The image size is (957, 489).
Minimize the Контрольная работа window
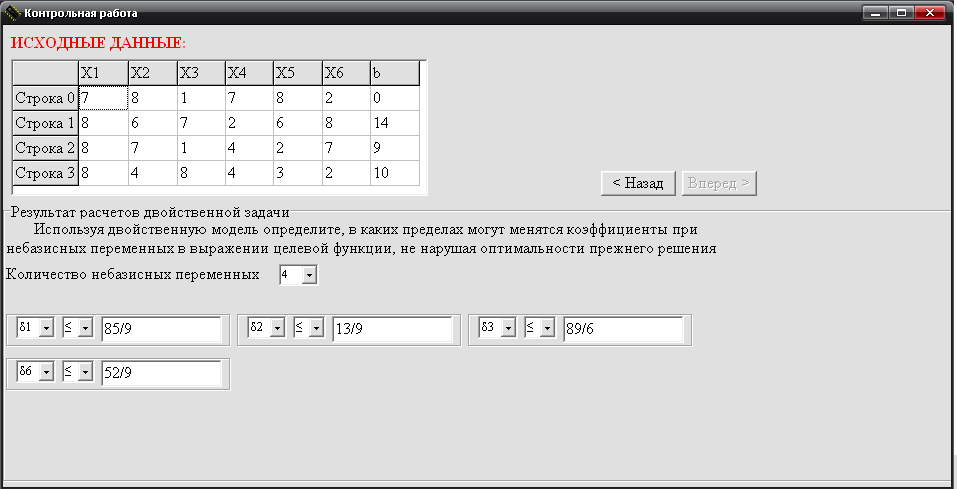[875, 13]
